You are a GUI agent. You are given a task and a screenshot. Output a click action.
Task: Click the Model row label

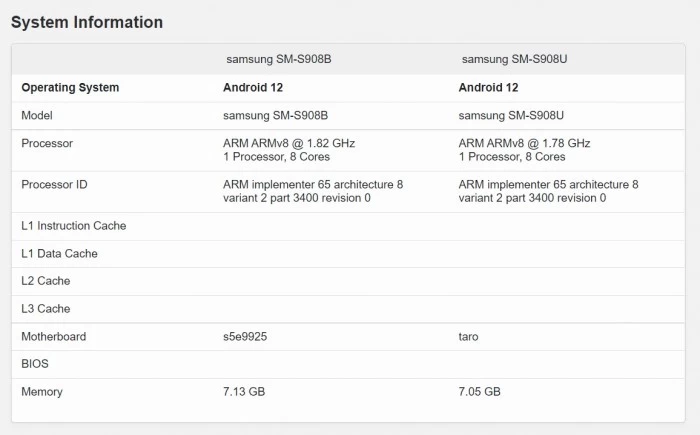tap(37, 116)
